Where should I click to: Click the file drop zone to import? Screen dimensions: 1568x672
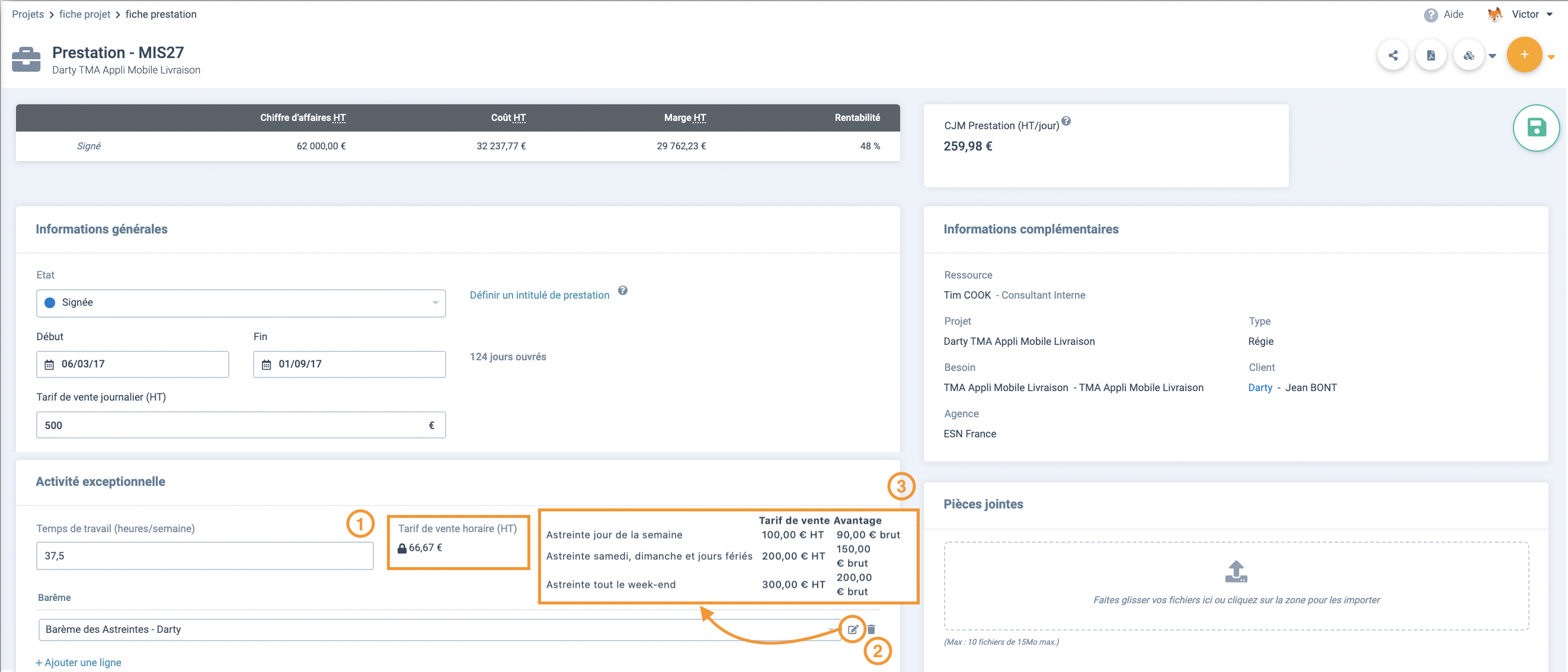tap(1236, 585)
